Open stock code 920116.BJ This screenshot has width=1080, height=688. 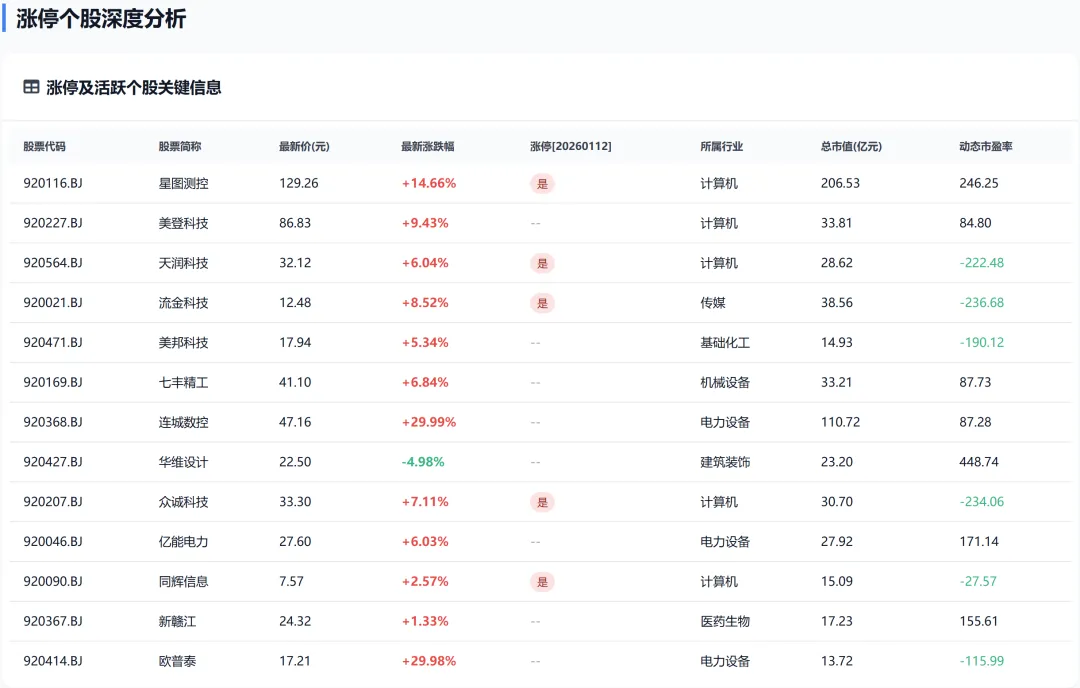pos(53,183)
